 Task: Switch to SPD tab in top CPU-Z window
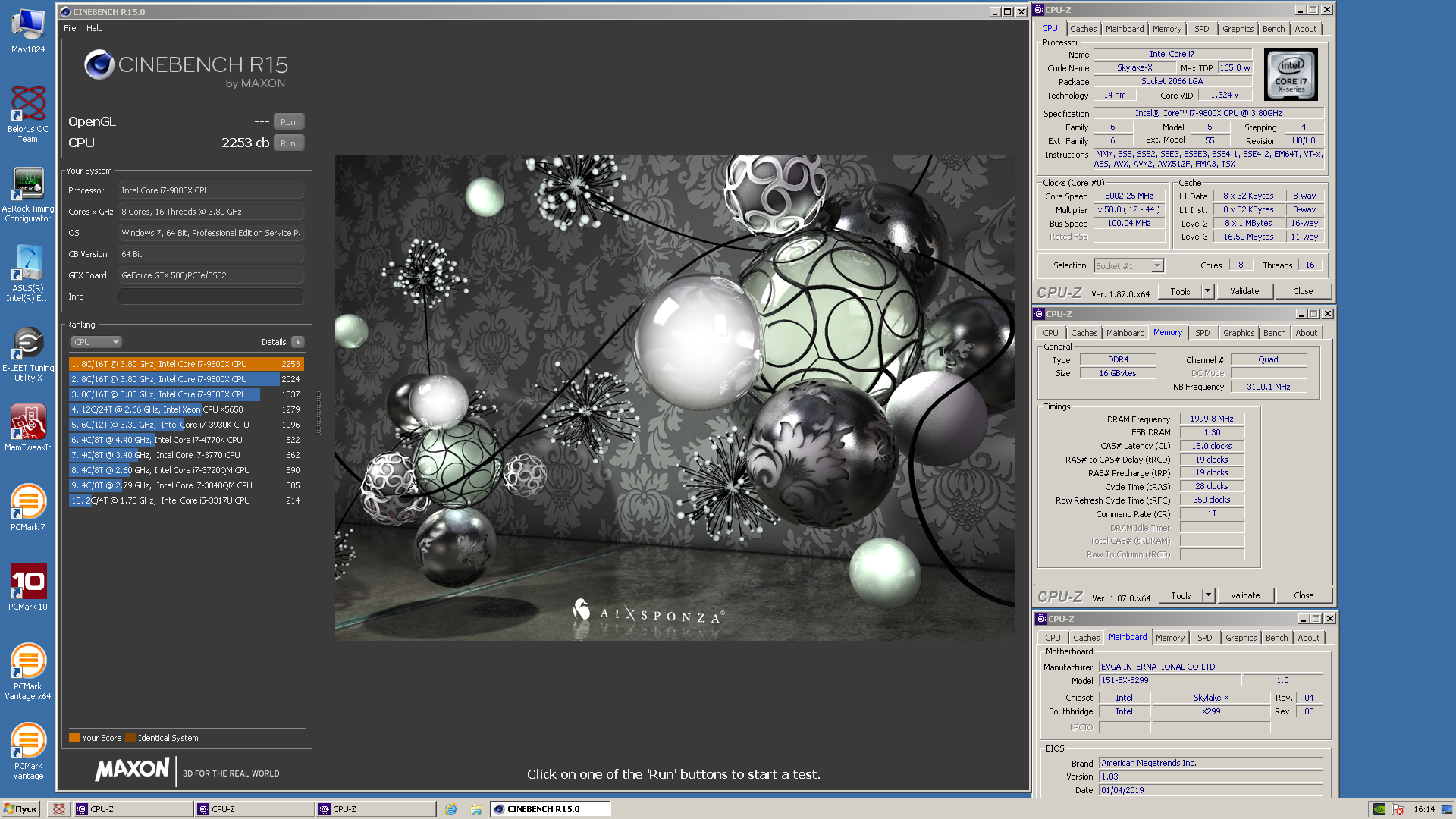[x=1201, y=29]
